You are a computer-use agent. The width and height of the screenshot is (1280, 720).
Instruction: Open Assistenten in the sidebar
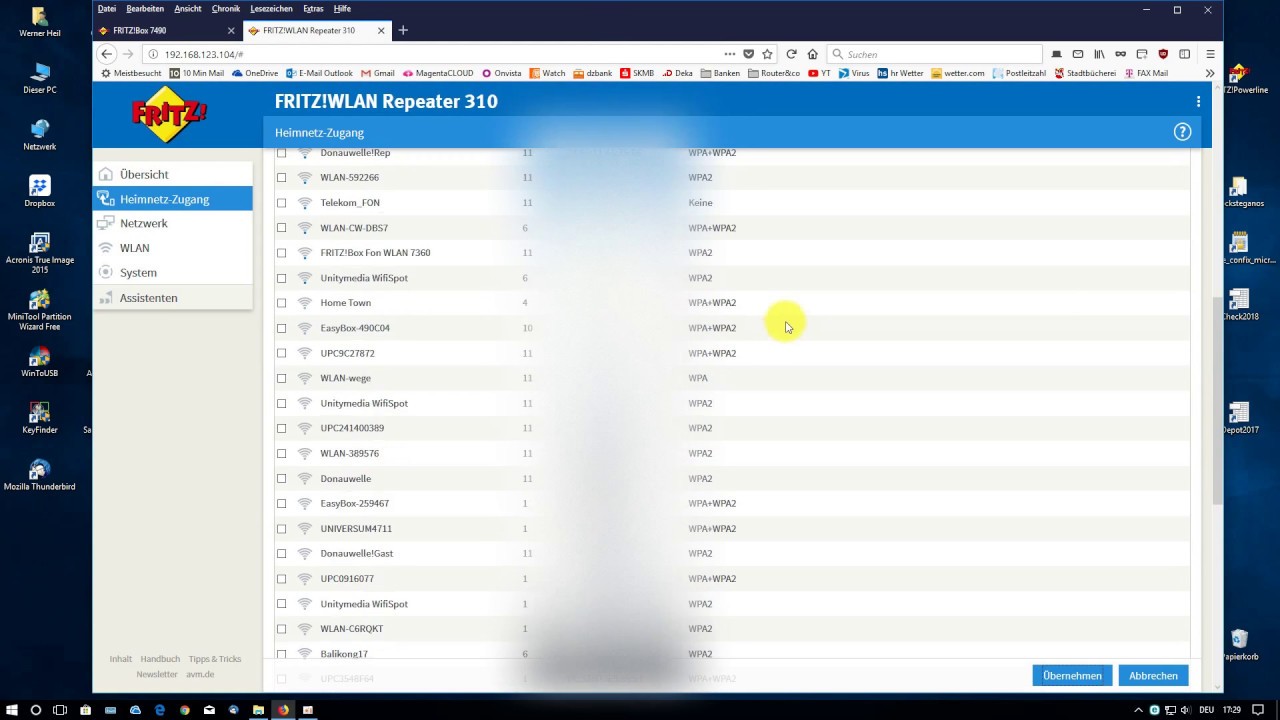(x=172, y=298)
